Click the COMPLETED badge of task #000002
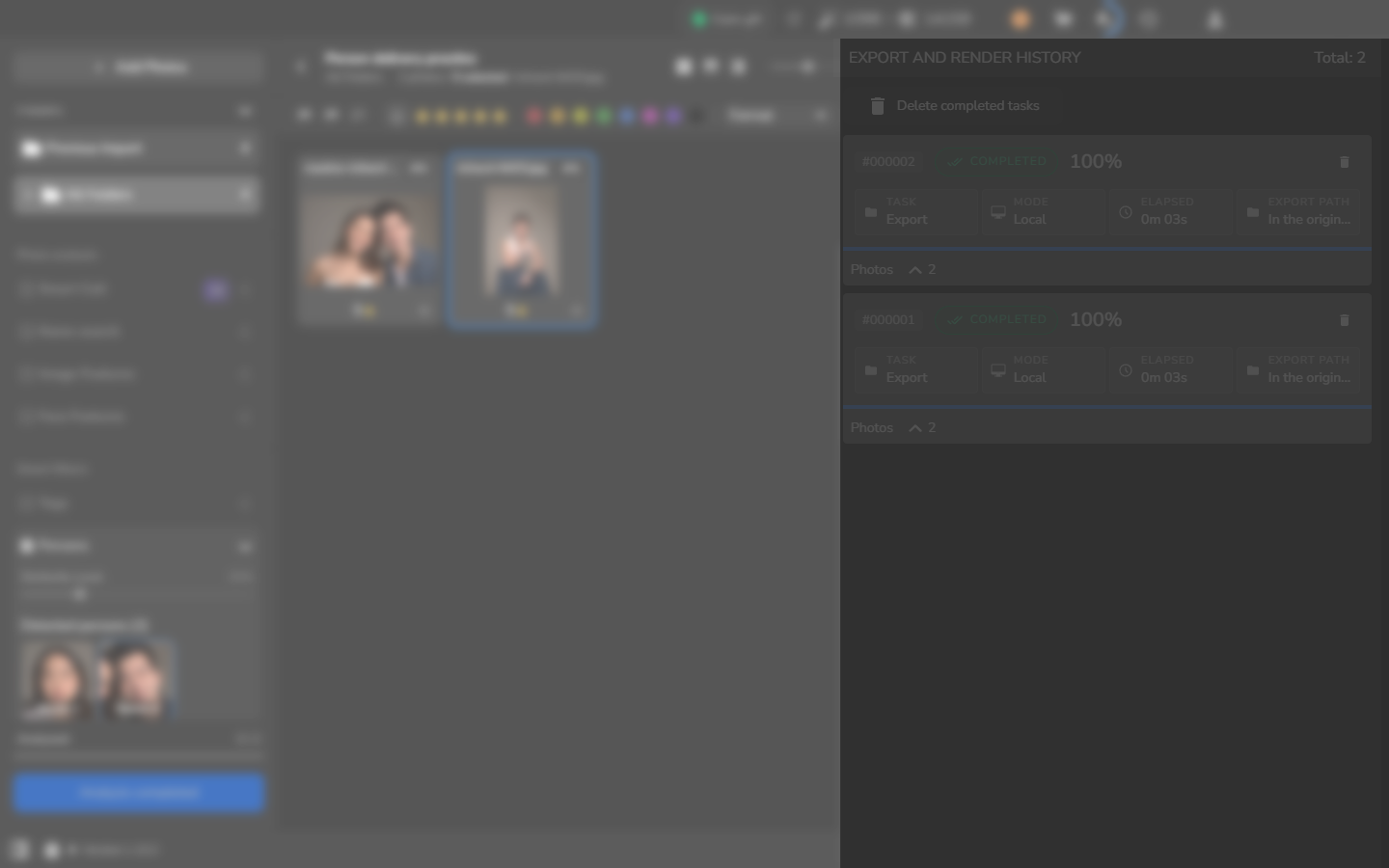This screenshot has width=1389, height=868. coord(997,162)
